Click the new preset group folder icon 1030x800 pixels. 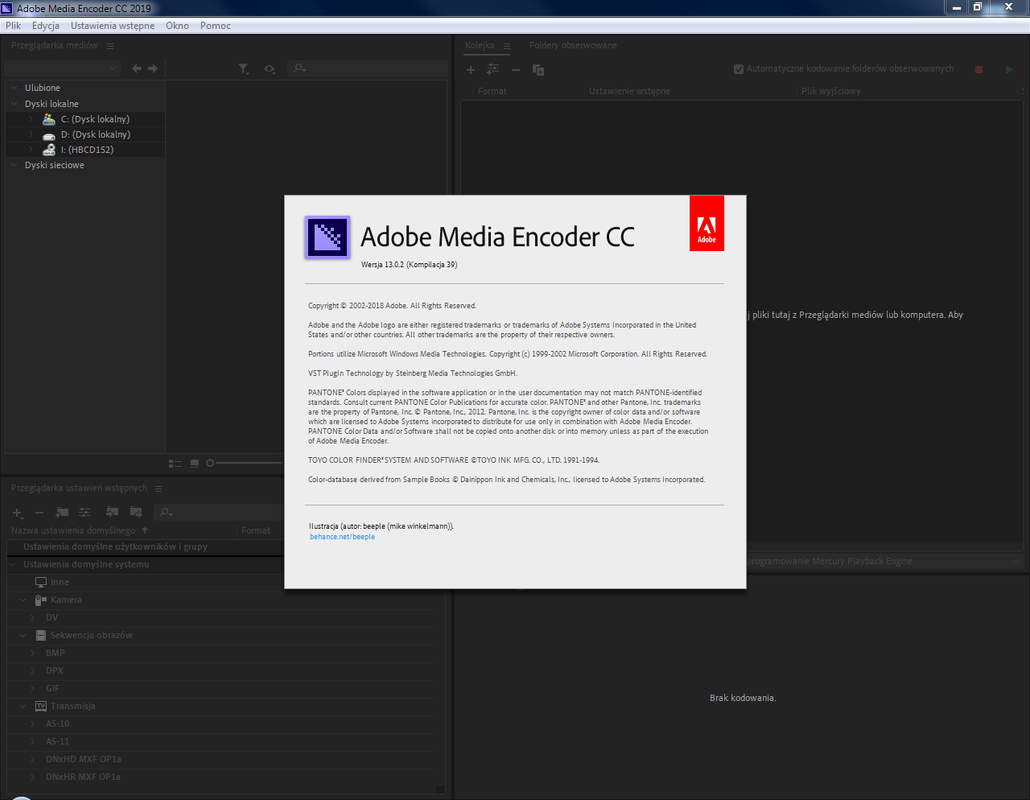pyautogui.click(x=62, y=512)
